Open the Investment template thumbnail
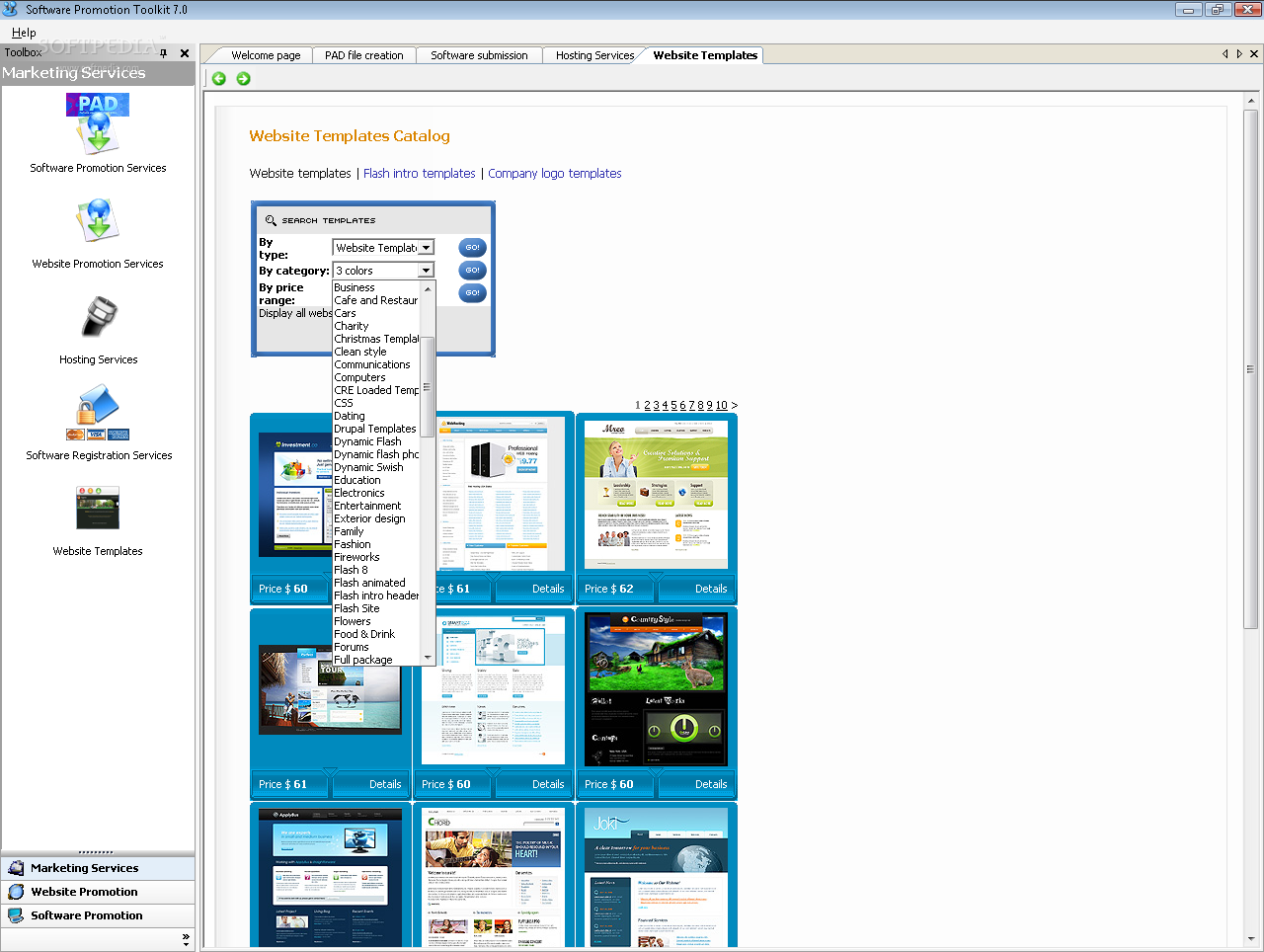The image size is (1264, 952). 295,495
